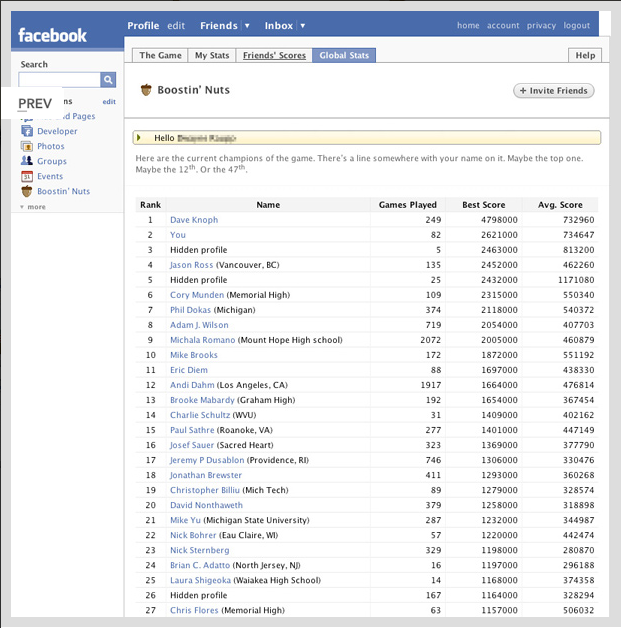Viewport: 621px width, 628px height.
Task: Open the Friends header link
Action: pos(219,26)
